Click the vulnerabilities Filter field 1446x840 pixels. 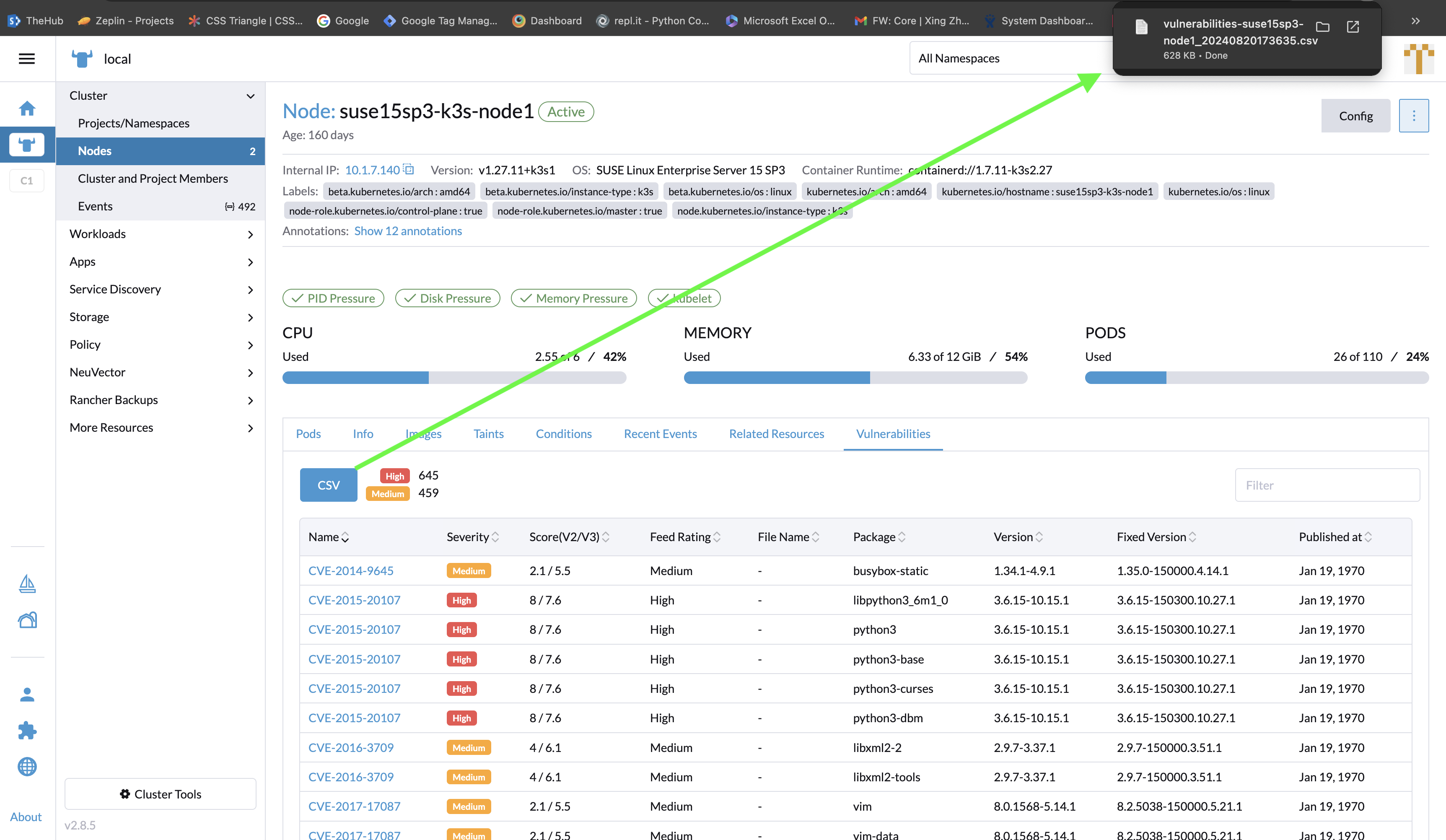(1327, 485)
